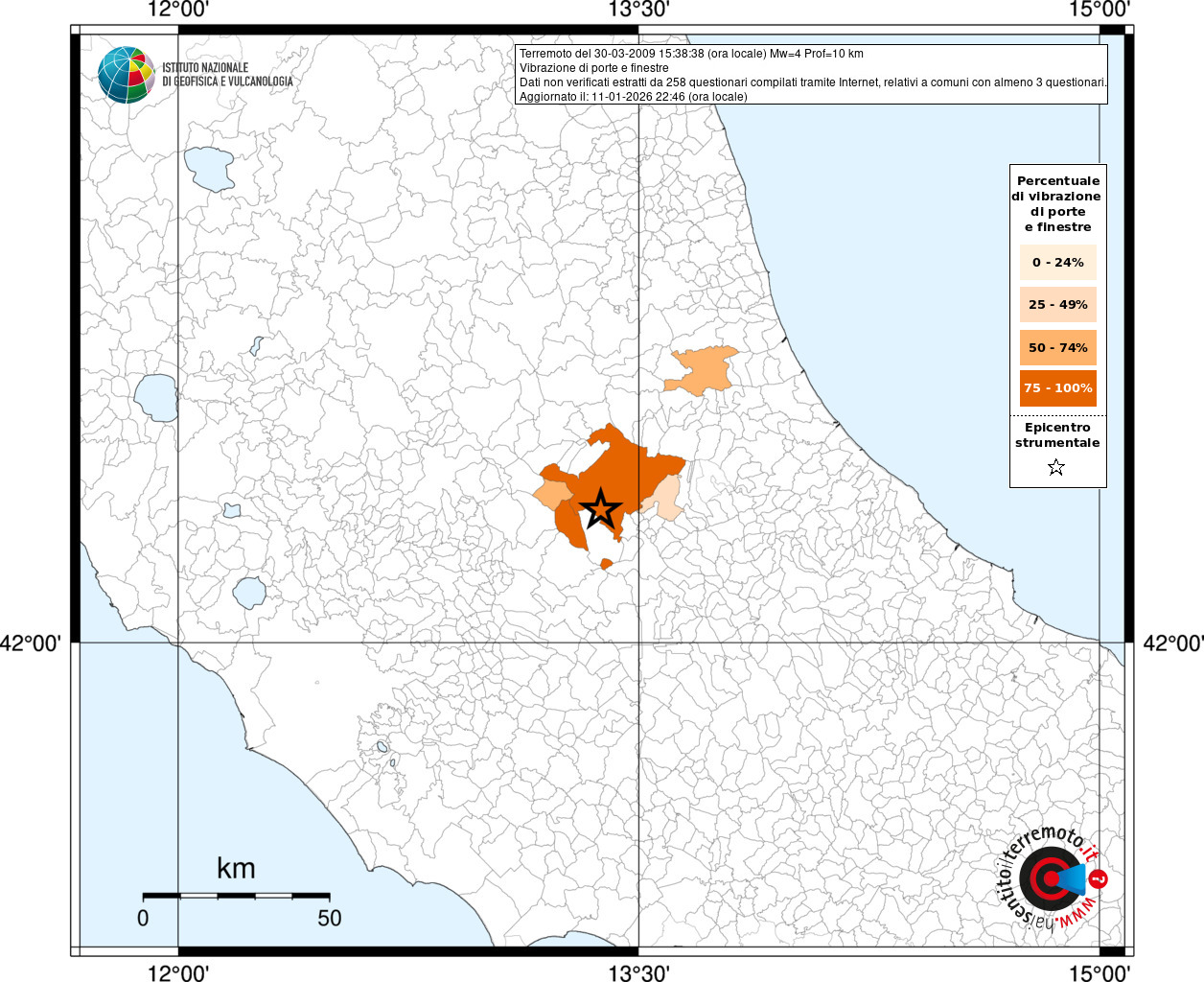Click the bottom 12°00' longitude label
1204x982 pixels.
point(178,972)
